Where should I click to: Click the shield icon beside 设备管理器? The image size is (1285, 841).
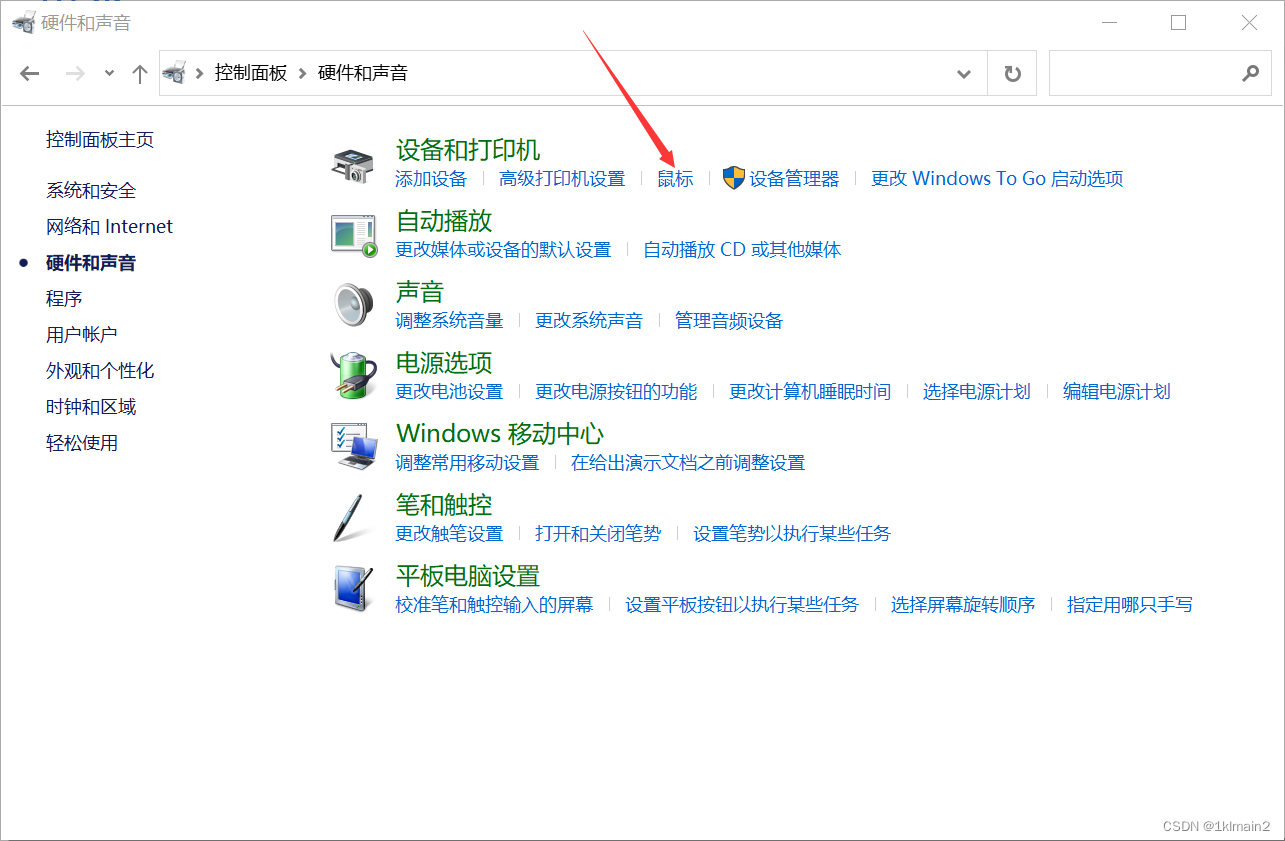point(734,179)
